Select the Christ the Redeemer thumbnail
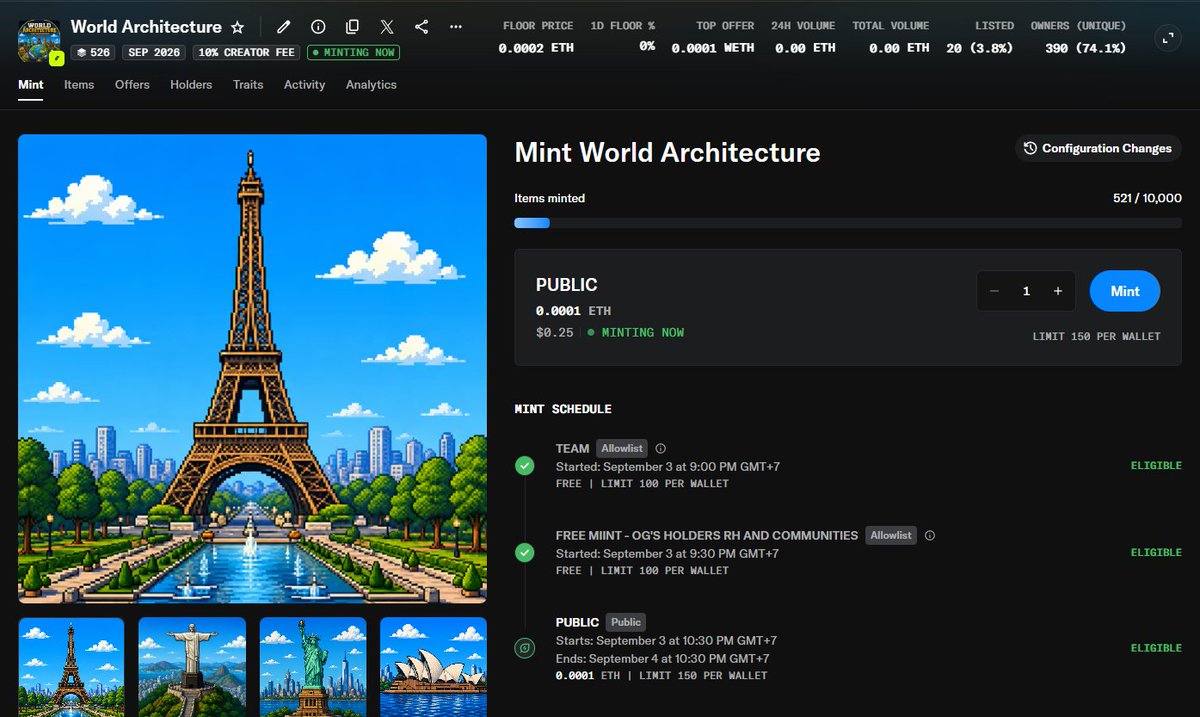This screenshot has width=1200, height=717. (192, 667)
